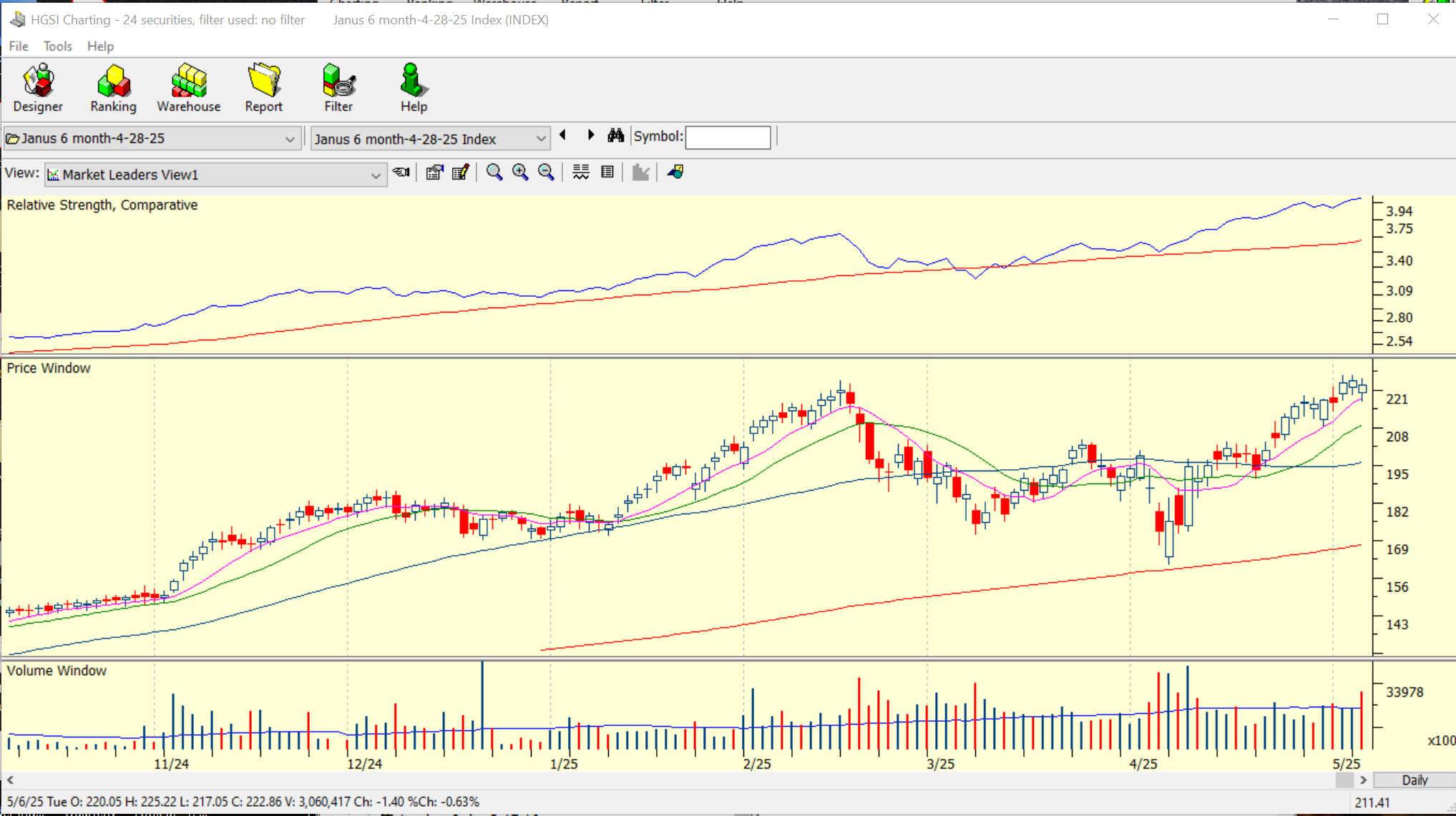
Task: Open the File menu
Action: [x=19, y=46]
